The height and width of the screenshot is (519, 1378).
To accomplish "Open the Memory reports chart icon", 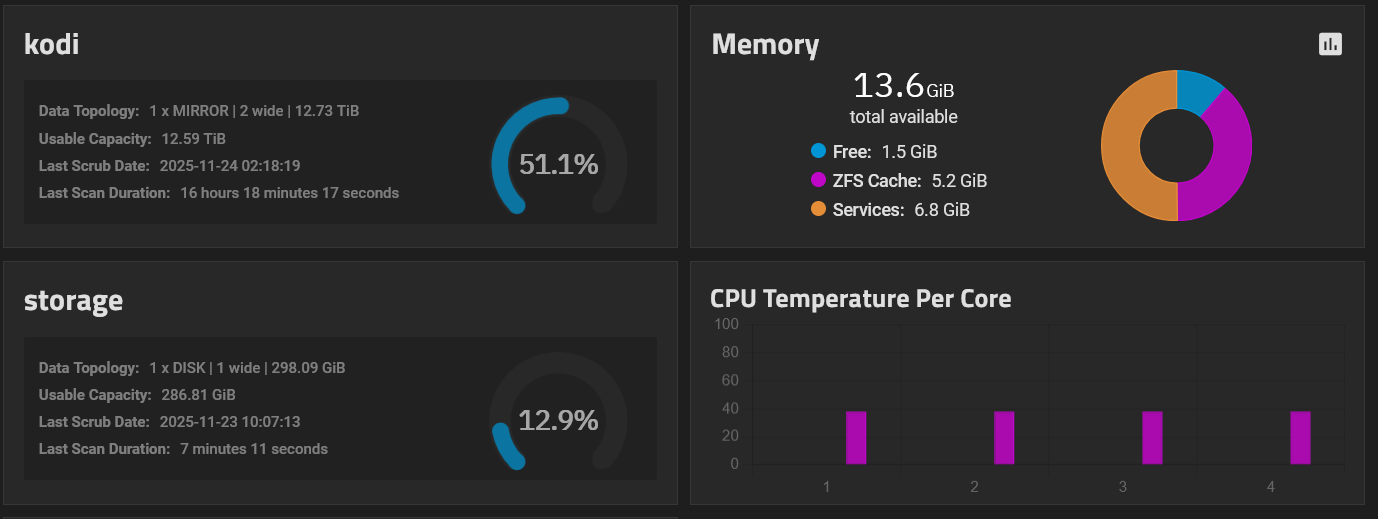I will [1330, 44].
